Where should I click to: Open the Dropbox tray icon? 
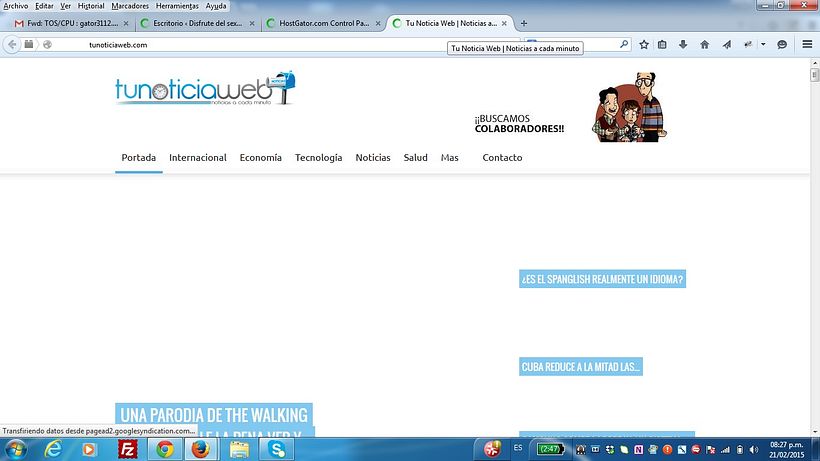click(x=610, y=450)
